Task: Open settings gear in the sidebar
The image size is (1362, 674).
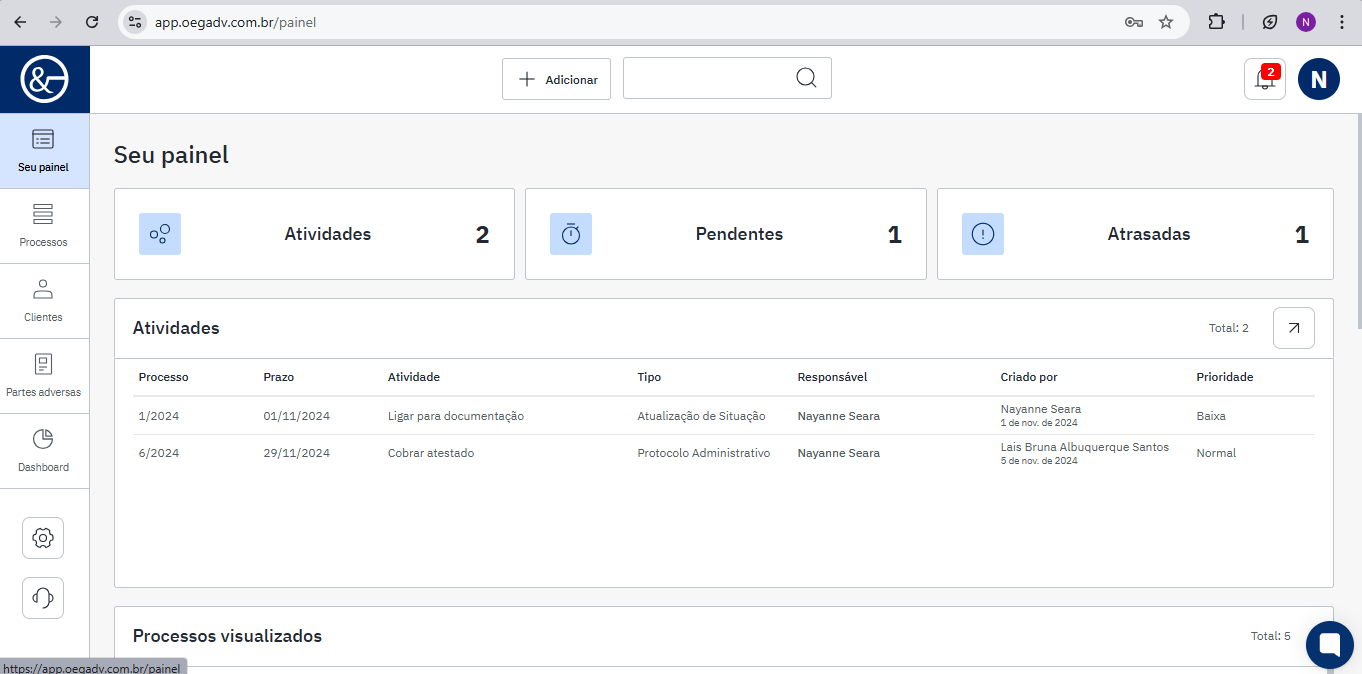Action: click(43, 538)
